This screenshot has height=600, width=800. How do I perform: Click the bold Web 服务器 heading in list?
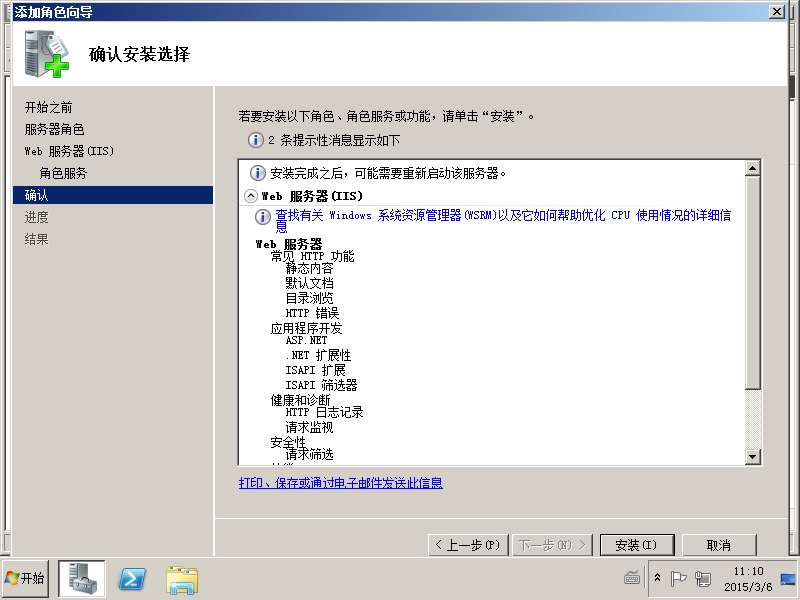289,244
